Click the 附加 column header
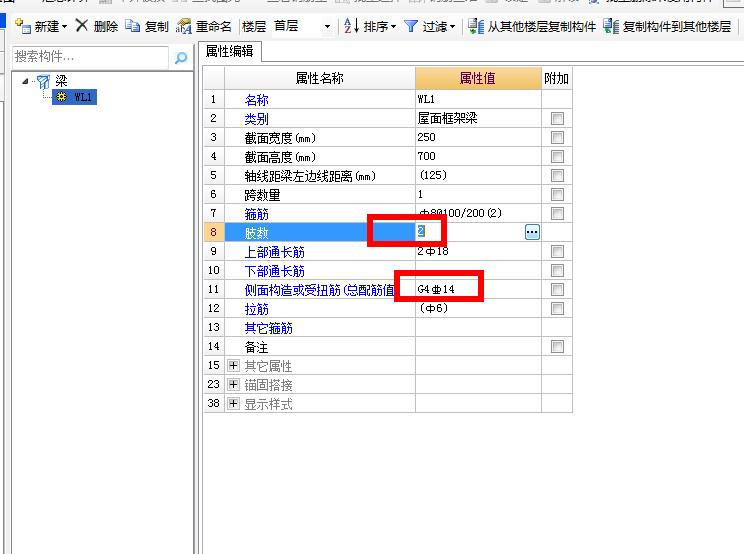The image size is (744, 554). 557,78
